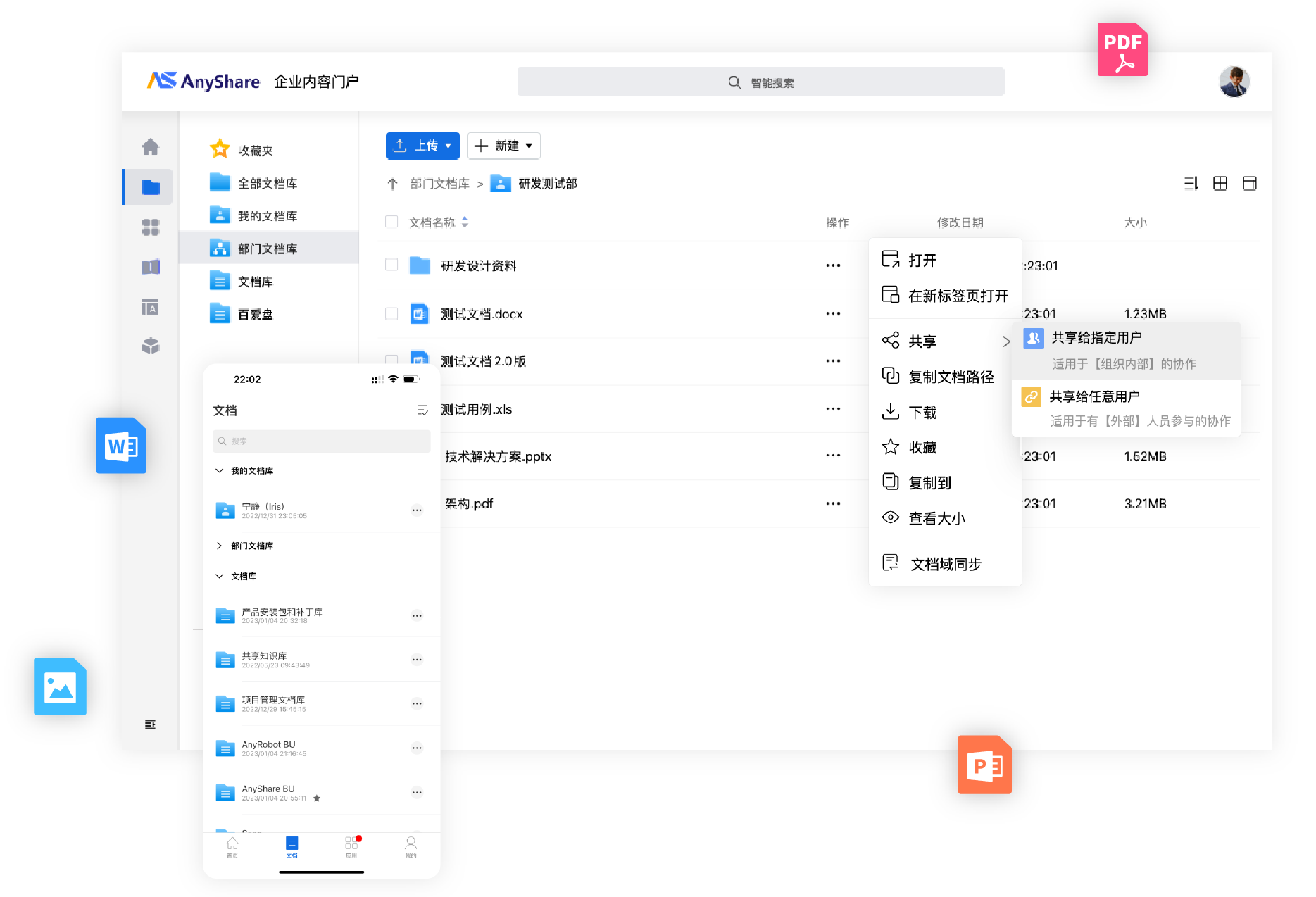Open 收藏夹 in the navigation tree

[269, 150]
